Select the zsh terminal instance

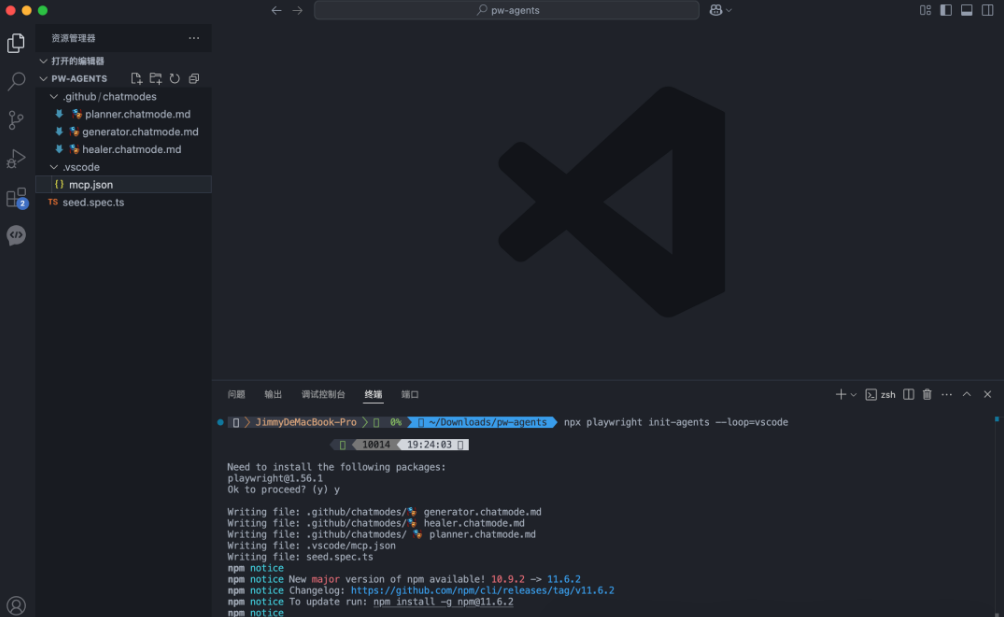coord(880,394)
